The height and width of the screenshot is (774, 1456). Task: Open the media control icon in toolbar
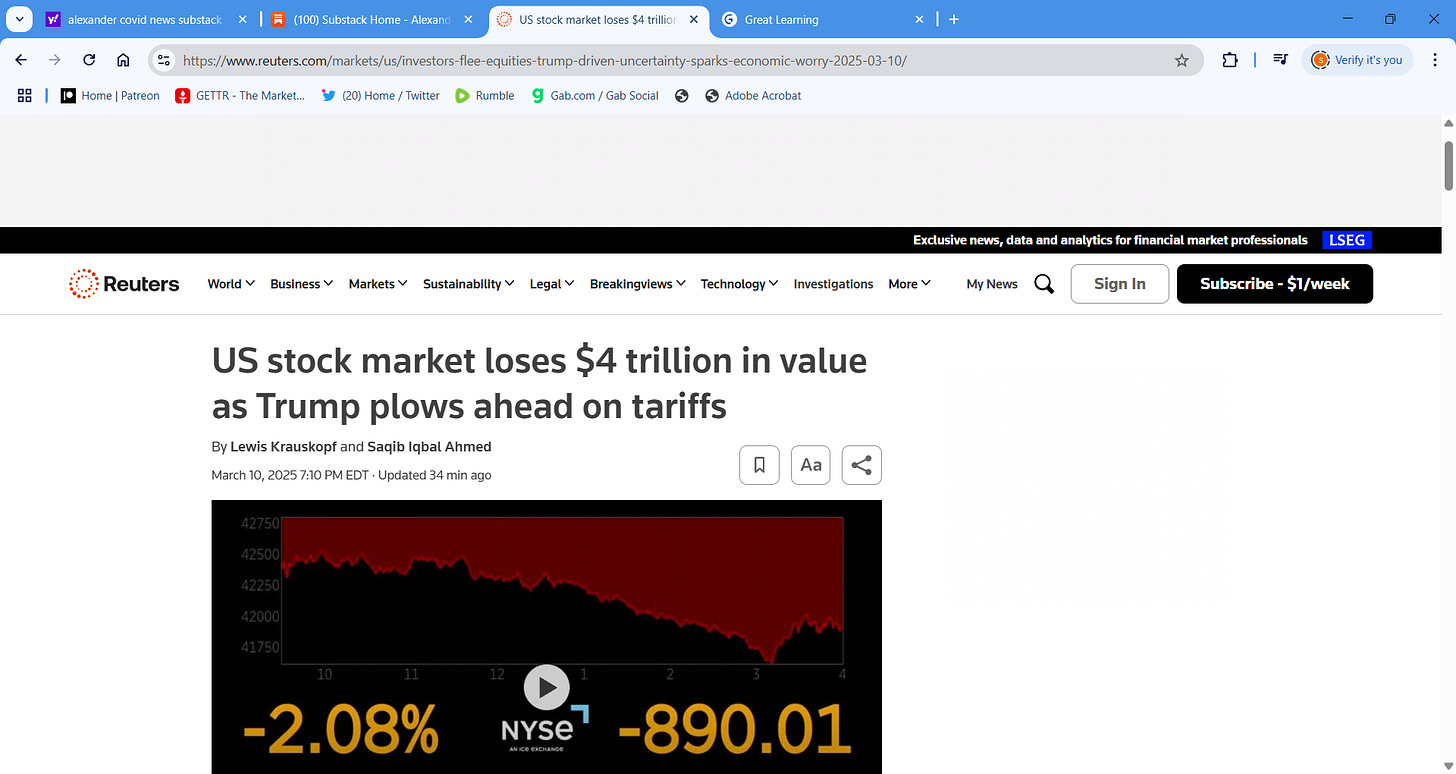tap(1280, 60)
